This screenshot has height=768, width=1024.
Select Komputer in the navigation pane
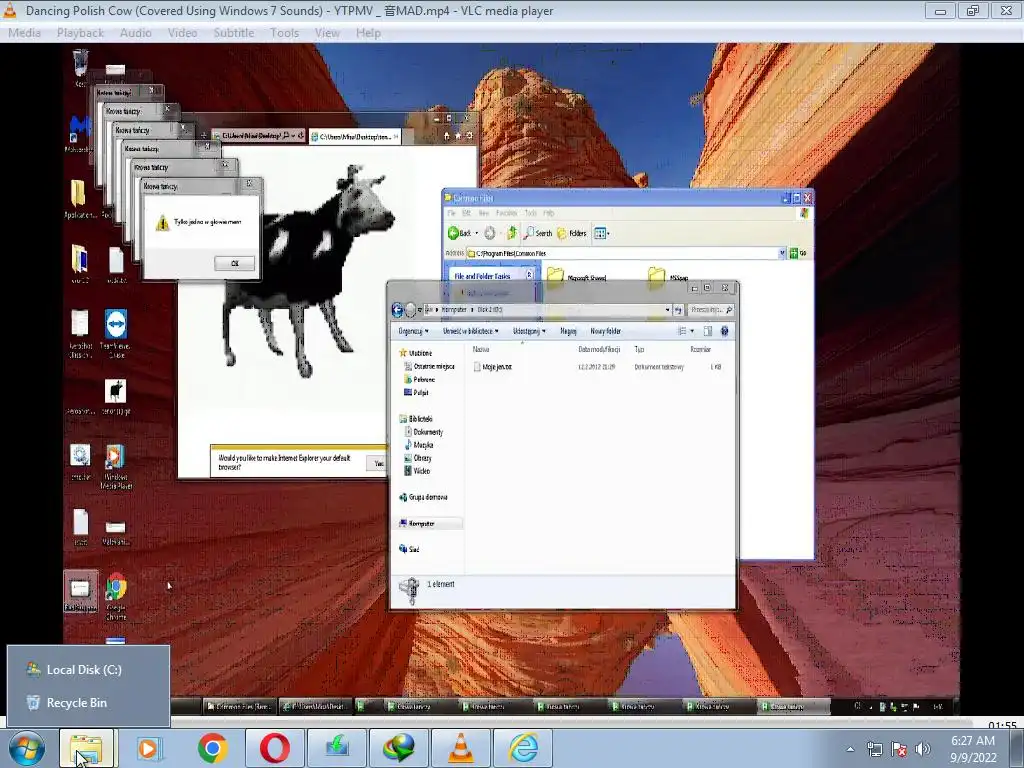(430, 524)
